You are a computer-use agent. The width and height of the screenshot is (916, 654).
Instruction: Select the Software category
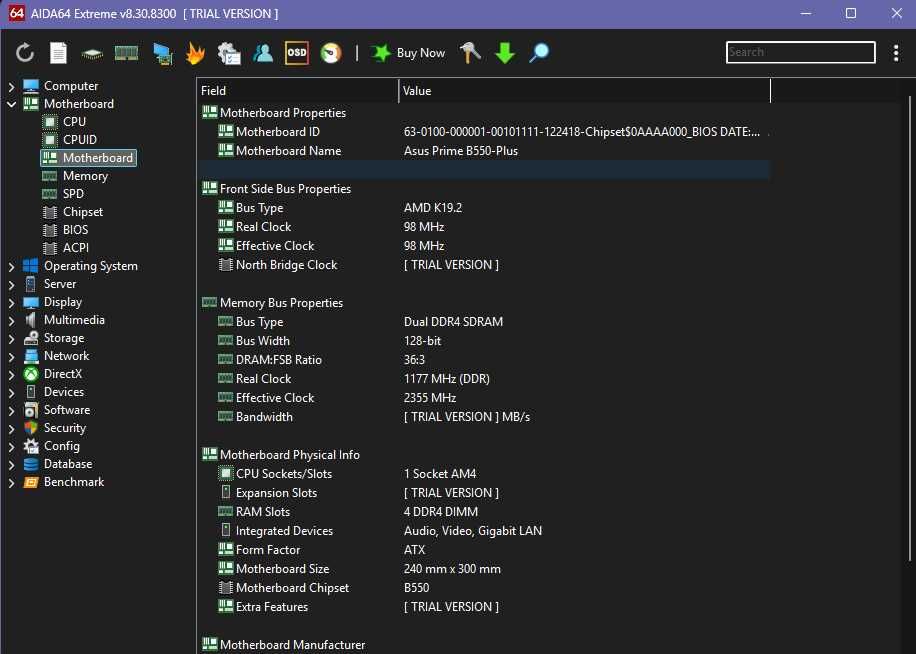coord(67,410)
